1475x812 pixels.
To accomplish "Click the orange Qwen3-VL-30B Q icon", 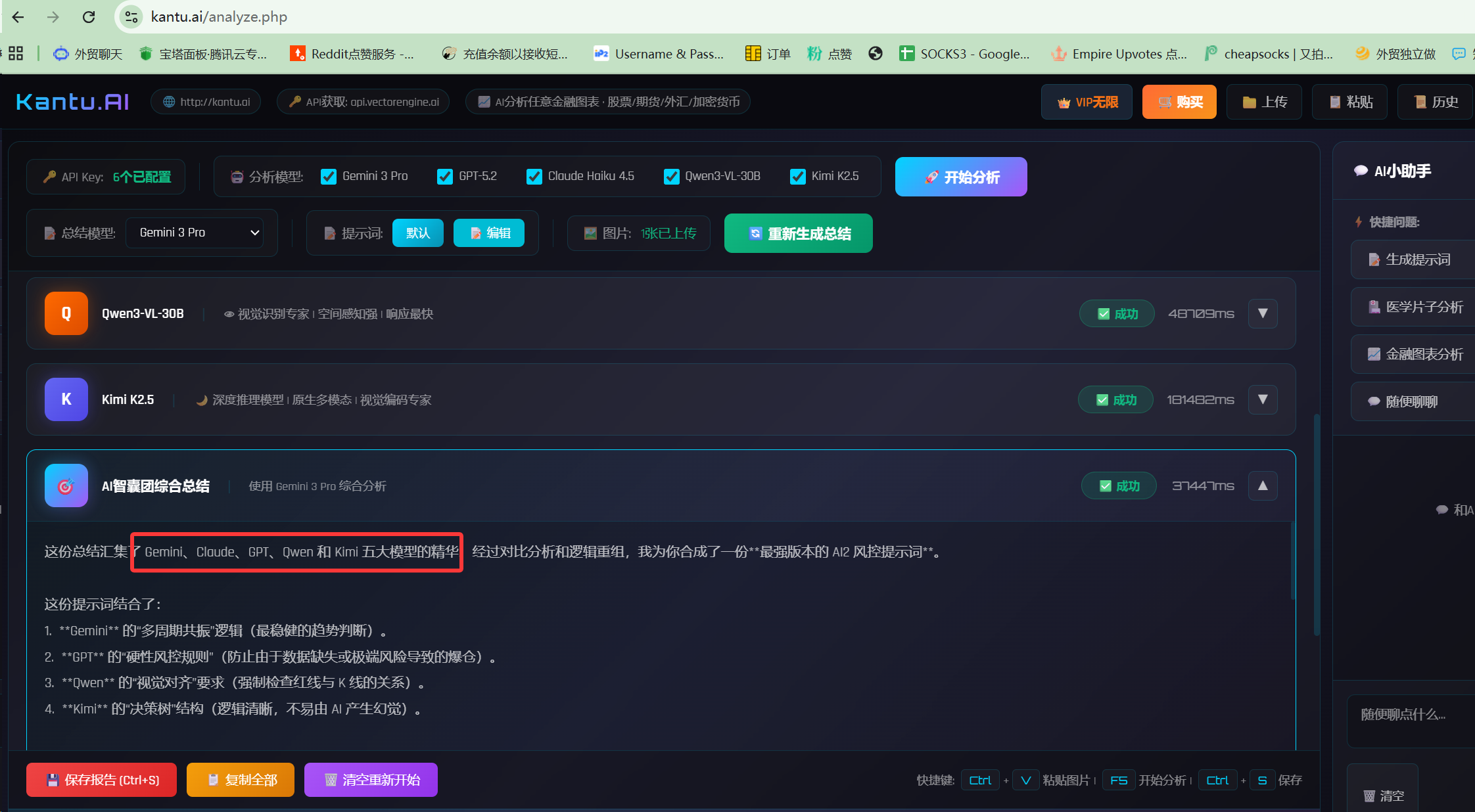I will (66, 313).
